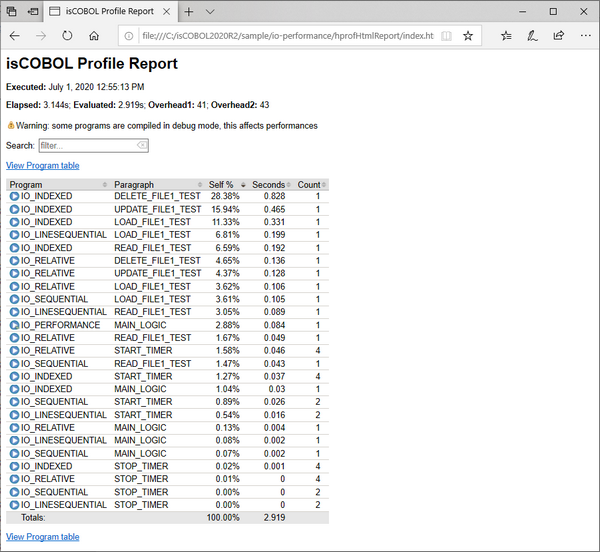Go to the browser home page

94,35
